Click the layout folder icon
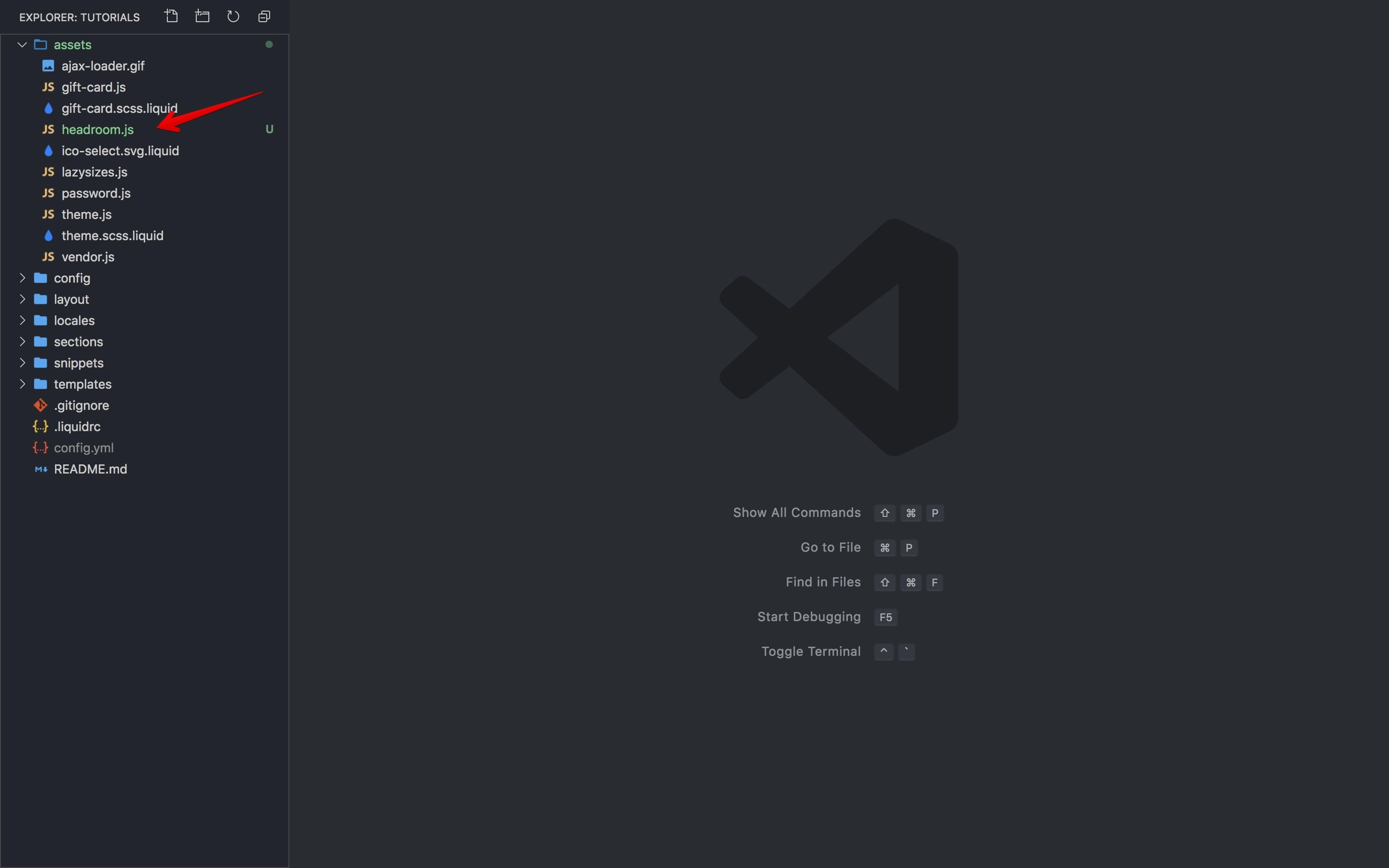The image size is (1389, 868). click(x=40, y=299)
